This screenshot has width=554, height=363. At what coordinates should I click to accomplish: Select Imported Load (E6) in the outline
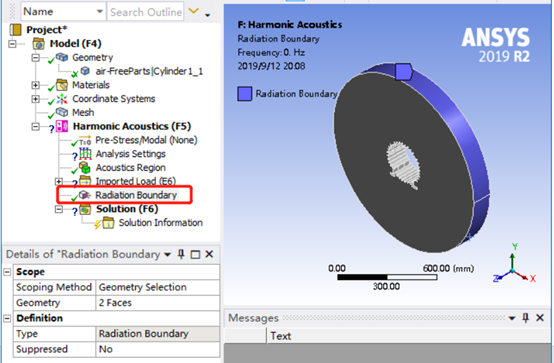click(136, 181)
